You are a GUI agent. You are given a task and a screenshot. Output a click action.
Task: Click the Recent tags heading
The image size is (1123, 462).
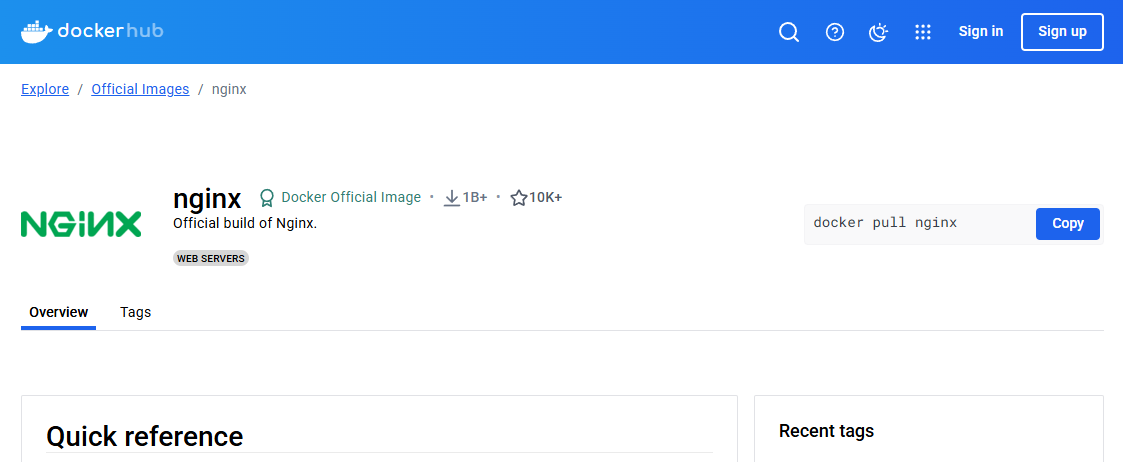(826, 431)
